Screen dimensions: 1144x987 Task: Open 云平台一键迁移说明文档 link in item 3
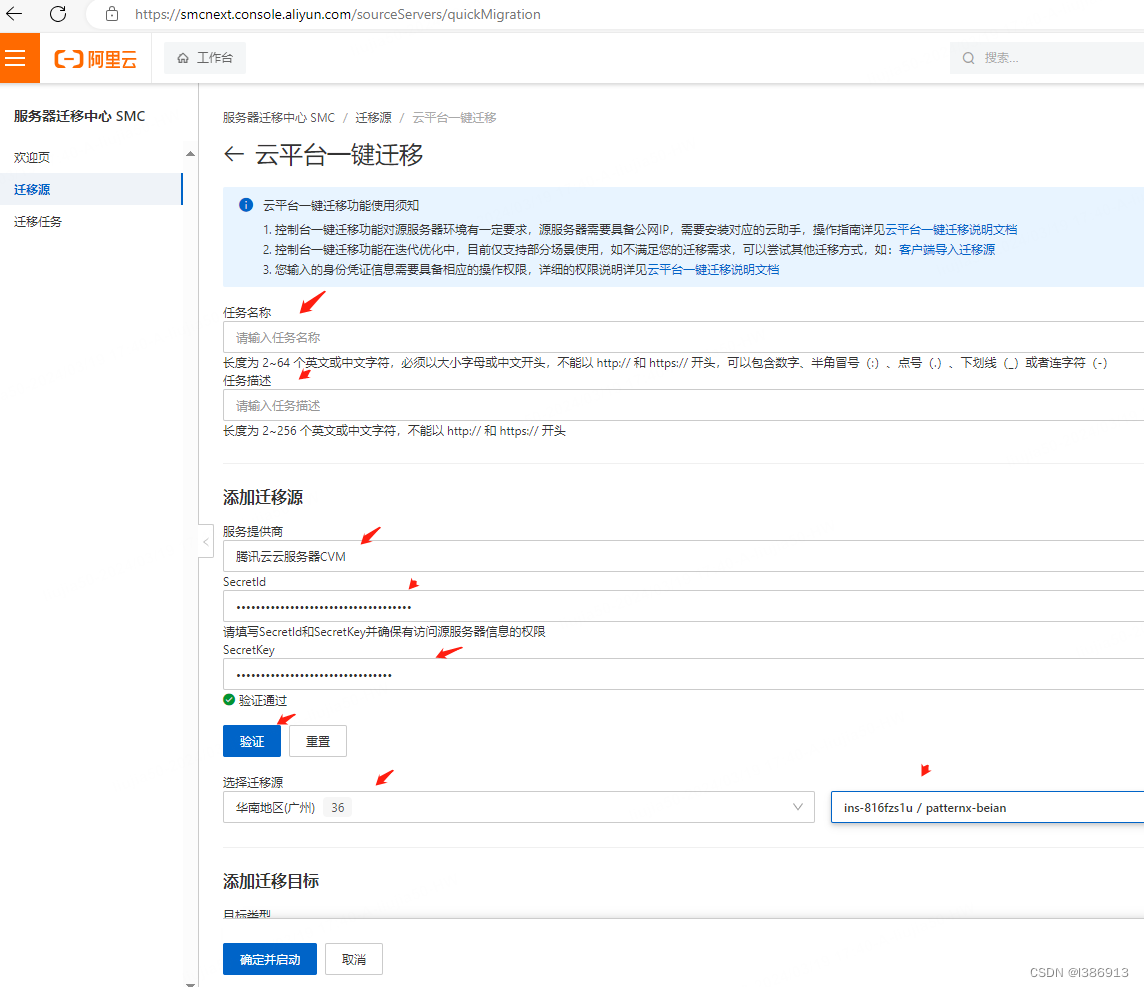pos(713,269)
